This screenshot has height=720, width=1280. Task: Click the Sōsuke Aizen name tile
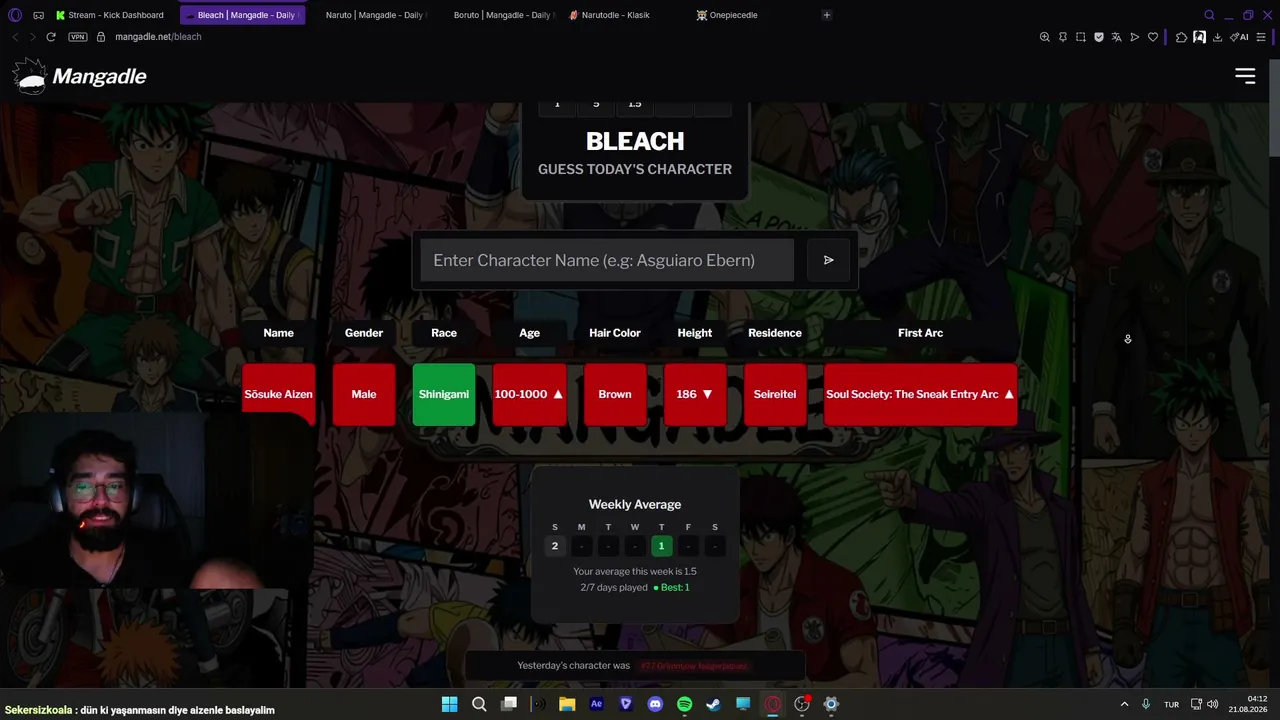(x=278, y=394)
